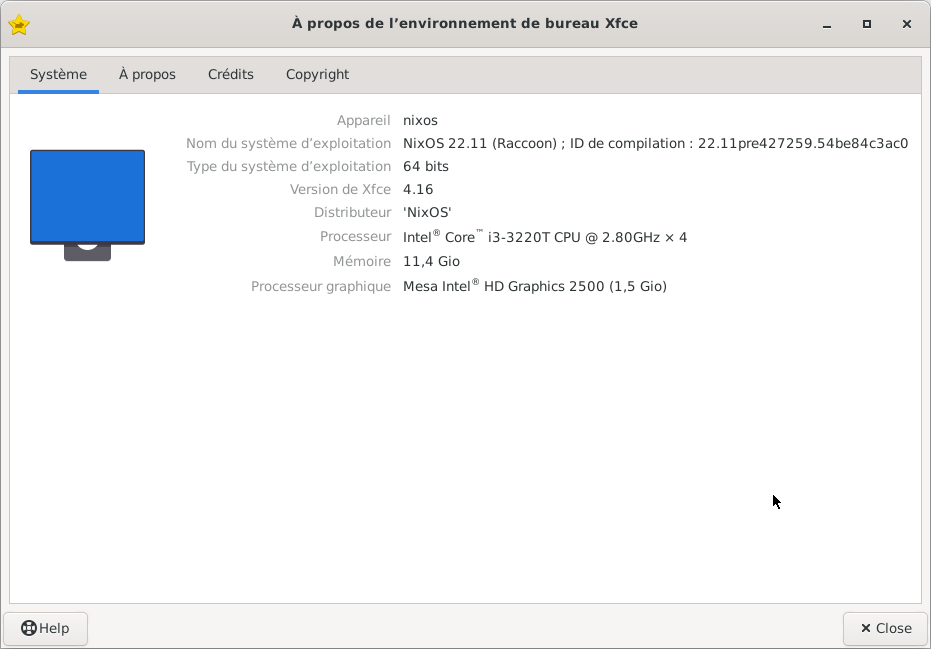The width and height of the screenshot is (931, 649).
Task: Minimize the Xfce about window
Action: (826, 24)
